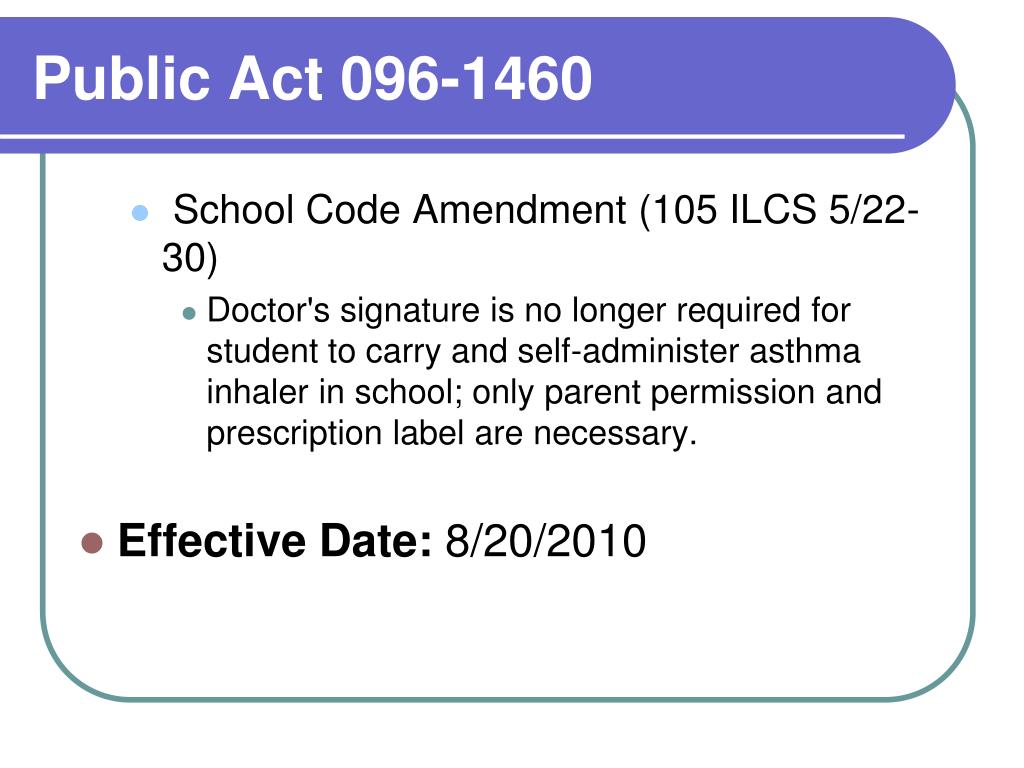This screenshot has height=768, width=1024.
Task: Click the white underline beneath the title
Action: click(x=452, y=136)
